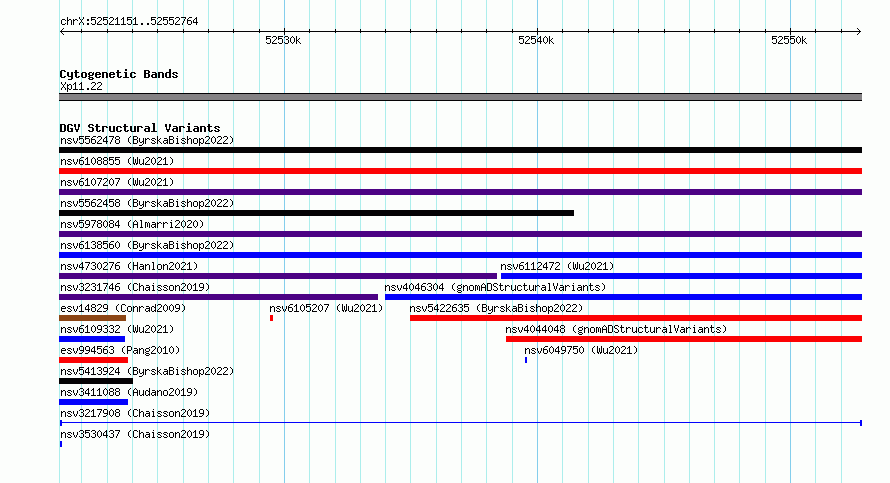Click the nsv5562478 (ByrskaBishop2022) label

click(x=147, y=140)
